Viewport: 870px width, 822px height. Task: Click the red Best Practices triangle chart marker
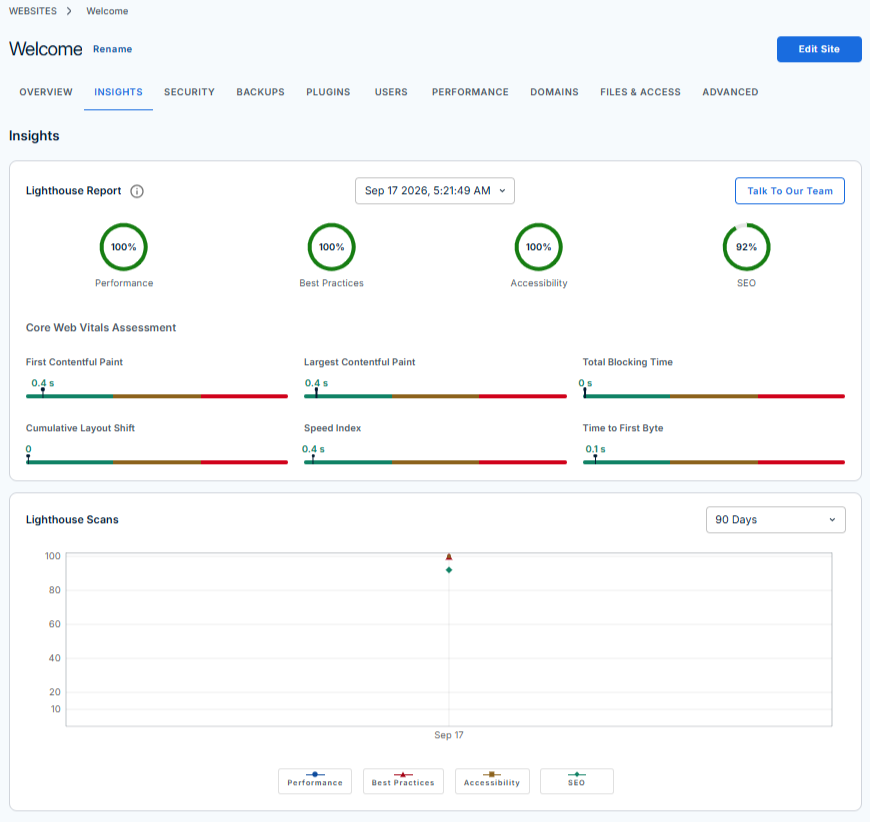(449, 557)
